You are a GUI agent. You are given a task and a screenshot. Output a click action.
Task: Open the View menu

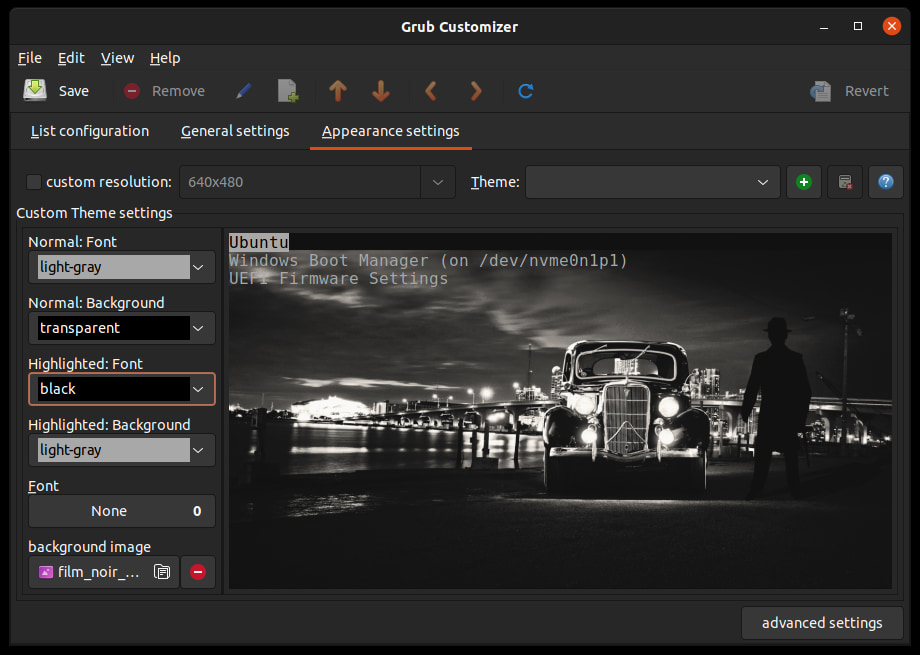point(117,58)
